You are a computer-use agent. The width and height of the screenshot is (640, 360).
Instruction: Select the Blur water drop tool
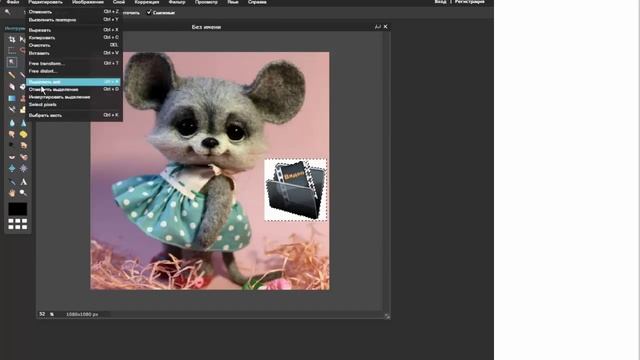tap(12, 123)
